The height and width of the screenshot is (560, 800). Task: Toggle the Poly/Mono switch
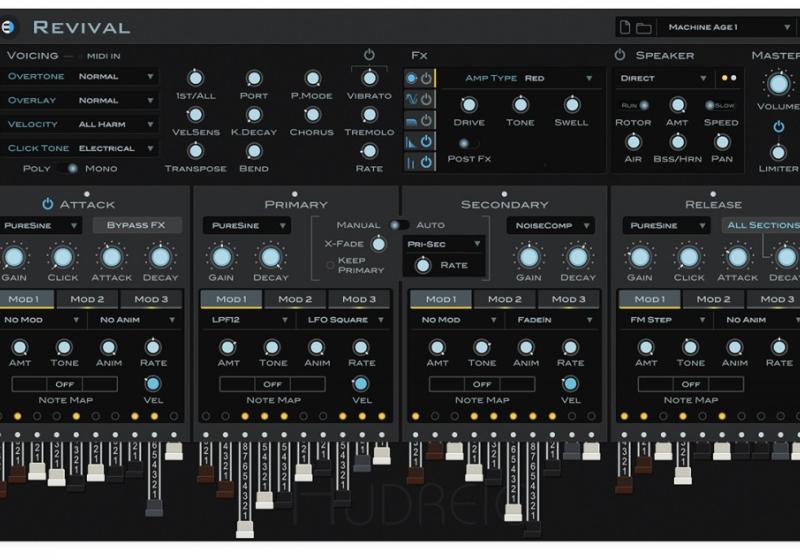click(69, 169)
